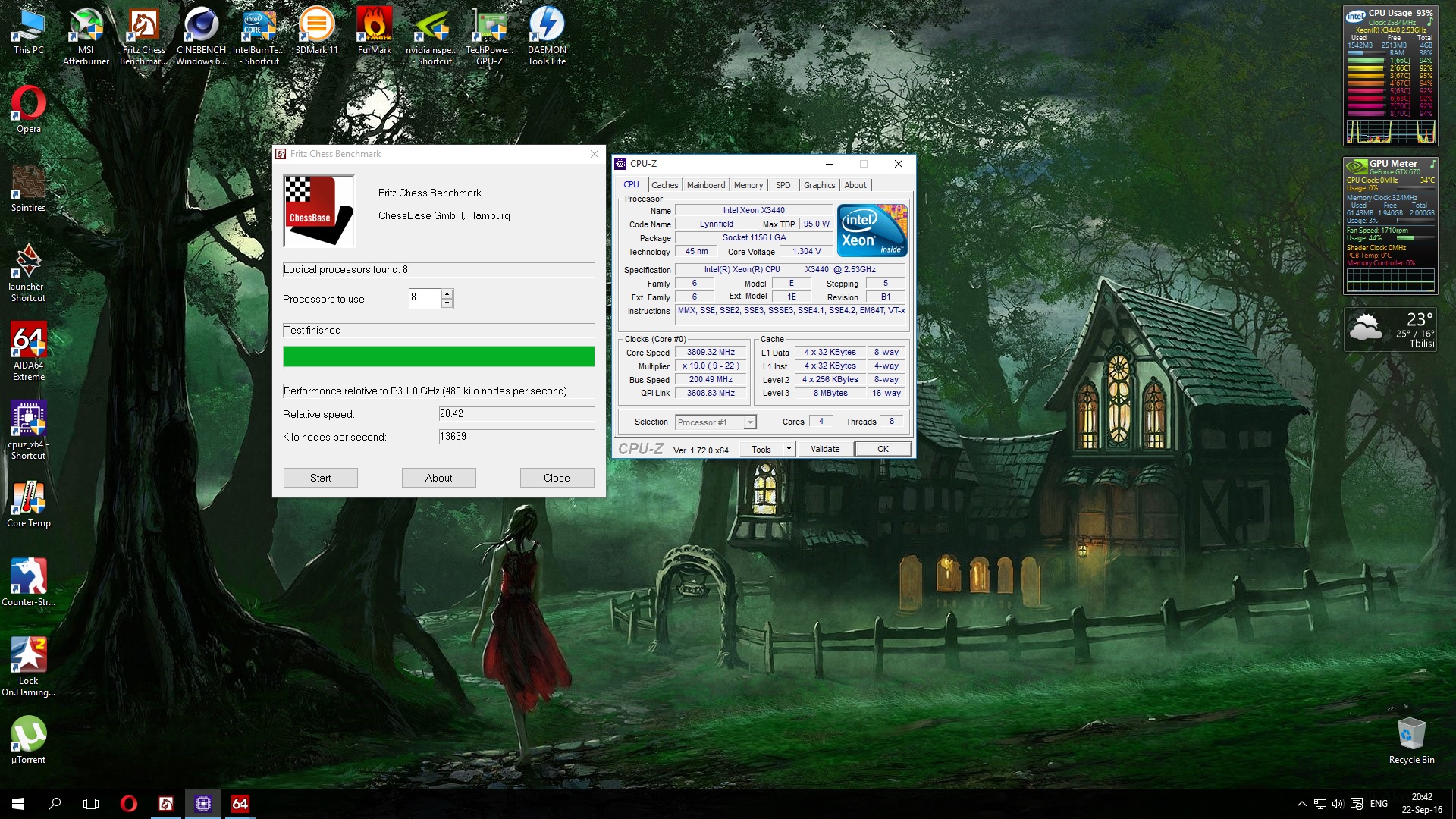
Task: Open the Processor selection dropdown in CPU-Z
Action: click(749, 422)
